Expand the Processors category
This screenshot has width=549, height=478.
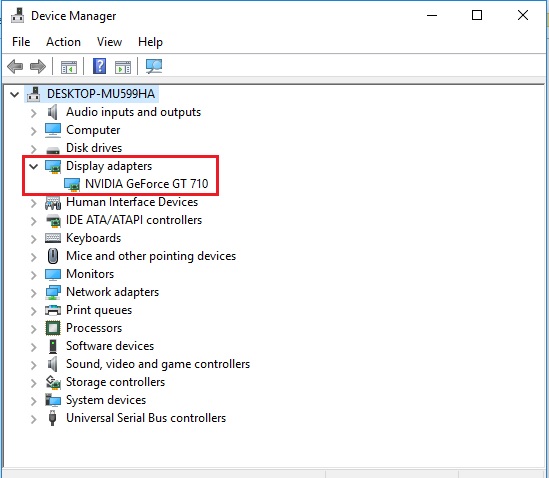[x=34, y=329]
